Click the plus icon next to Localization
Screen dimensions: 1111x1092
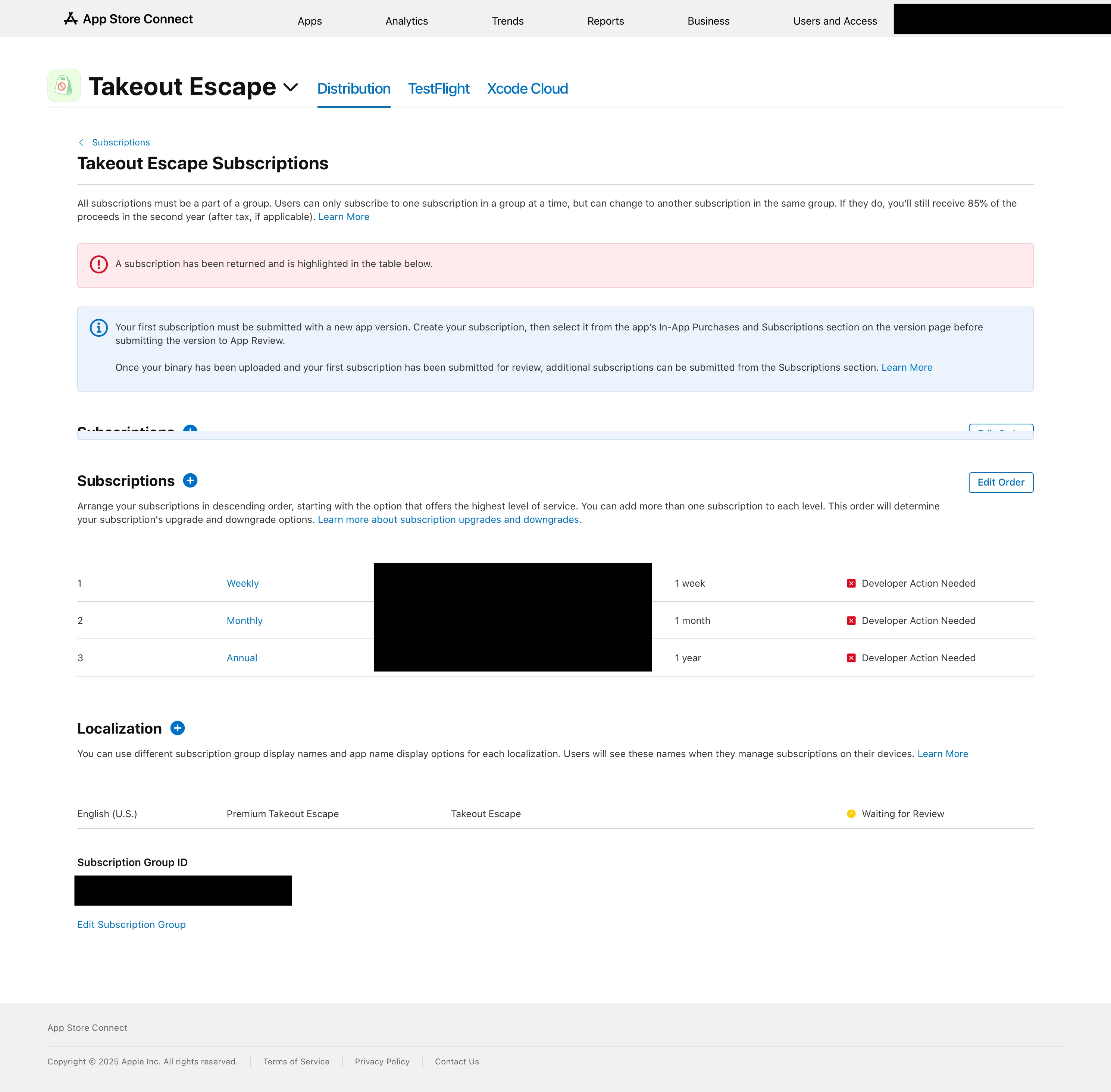[177, 728]
